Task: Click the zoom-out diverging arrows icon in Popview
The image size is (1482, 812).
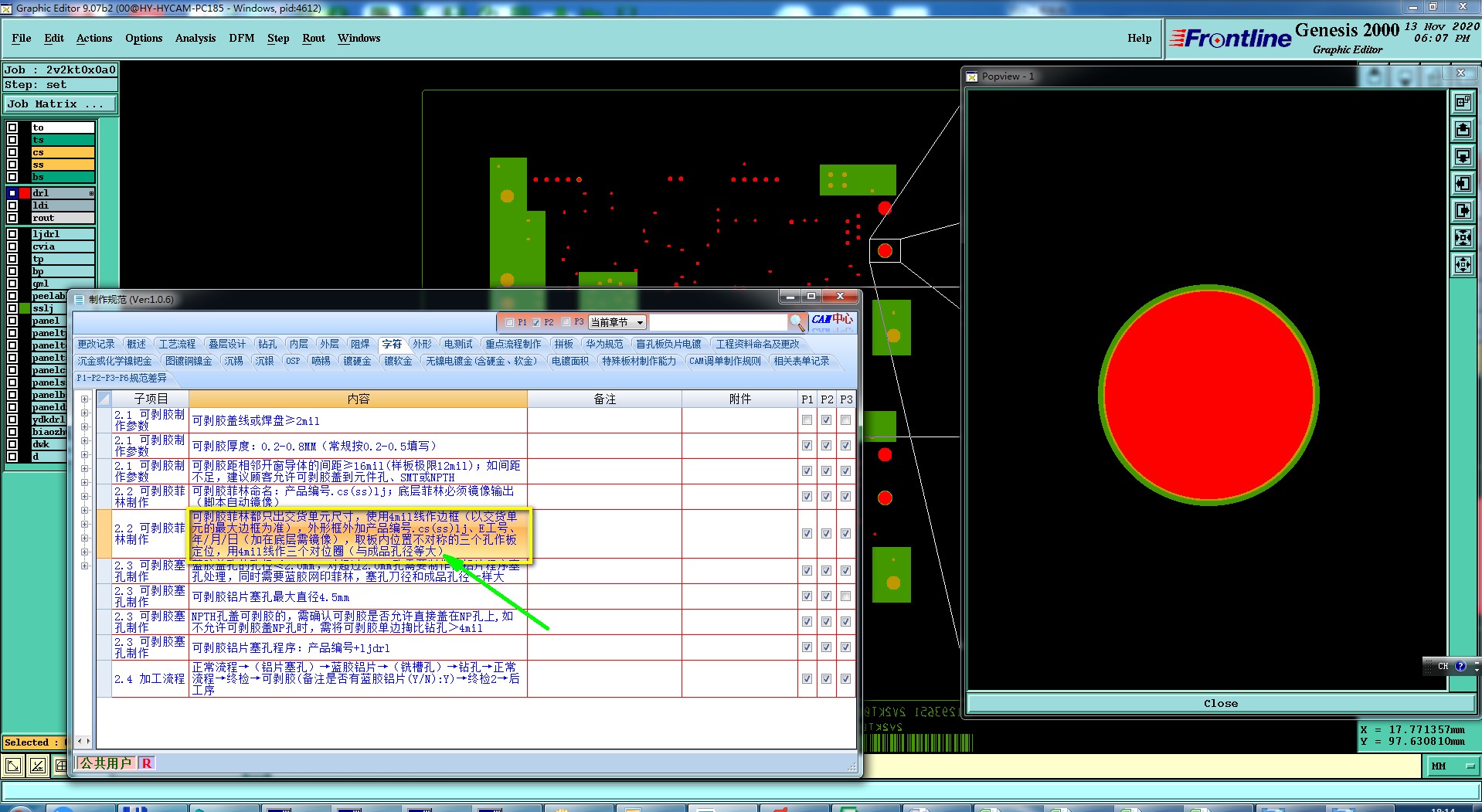Action: tap(1463, 265)
